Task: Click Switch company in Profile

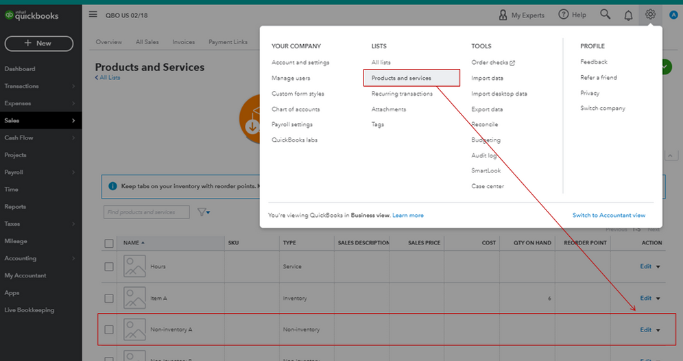Action: point(602,108)
